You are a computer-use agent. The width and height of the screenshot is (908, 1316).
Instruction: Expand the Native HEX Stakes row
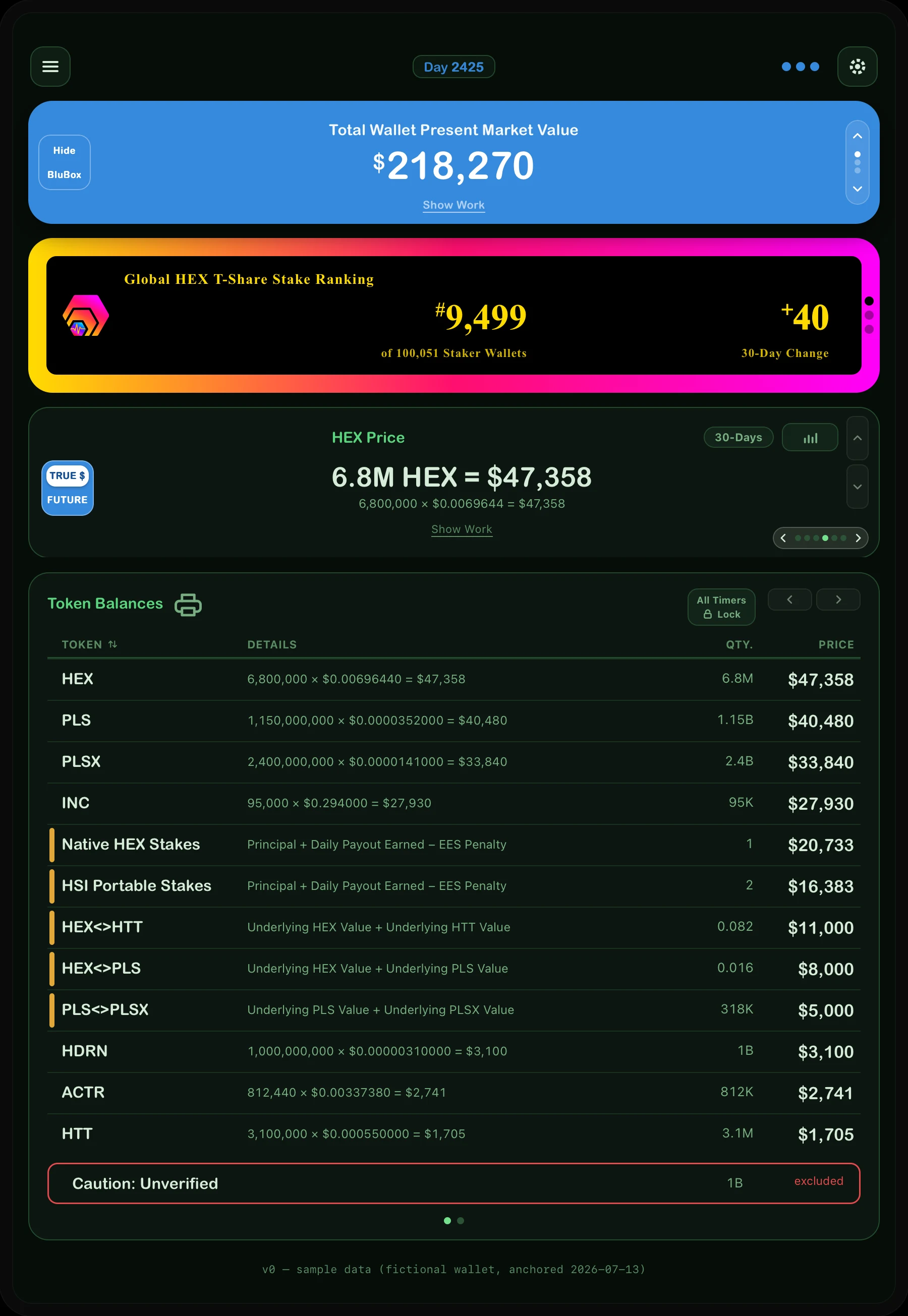pos(453,845)
